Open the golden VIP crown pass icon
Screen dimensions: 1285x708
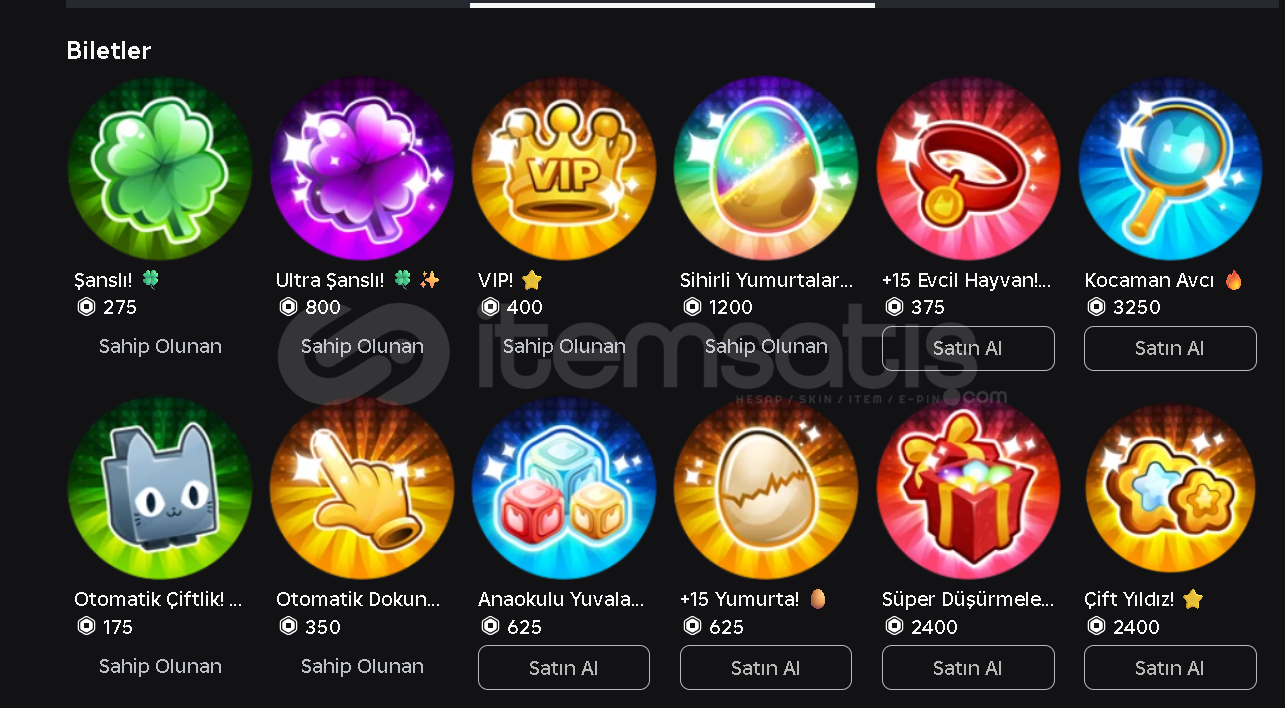pos(564,168)
